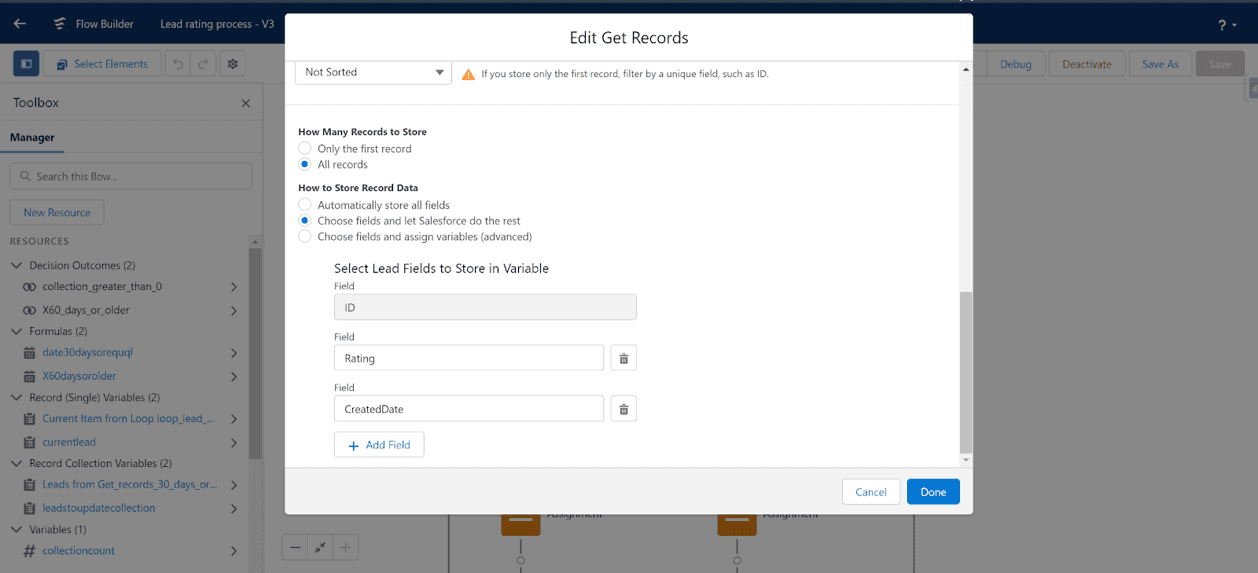Click the Add Field button
Screen dimensions: 1258x573
[x=379, y=445]
